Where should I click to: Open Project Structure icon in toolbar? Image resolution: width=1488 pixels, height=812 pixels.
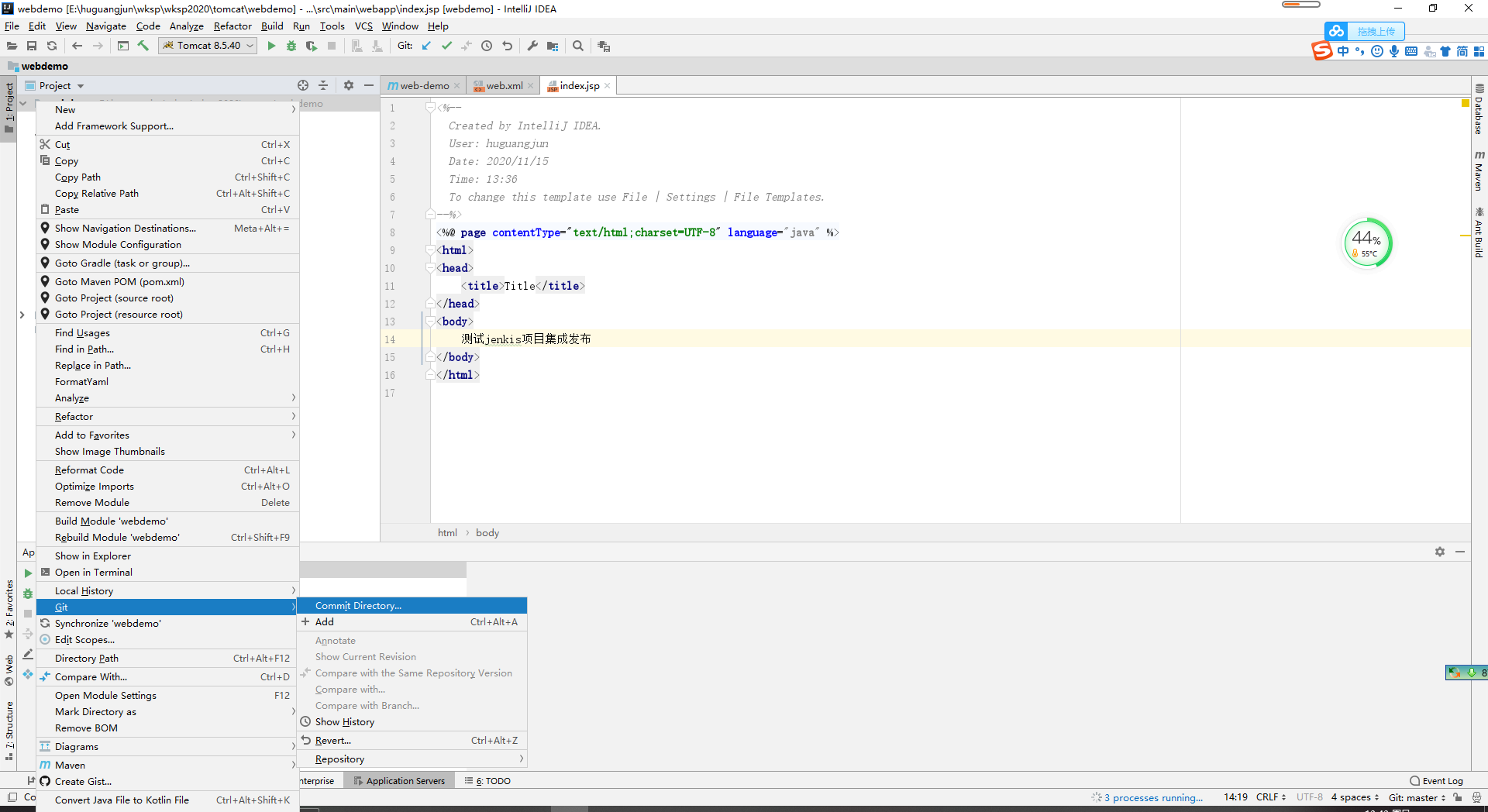(x=553, y=46)
